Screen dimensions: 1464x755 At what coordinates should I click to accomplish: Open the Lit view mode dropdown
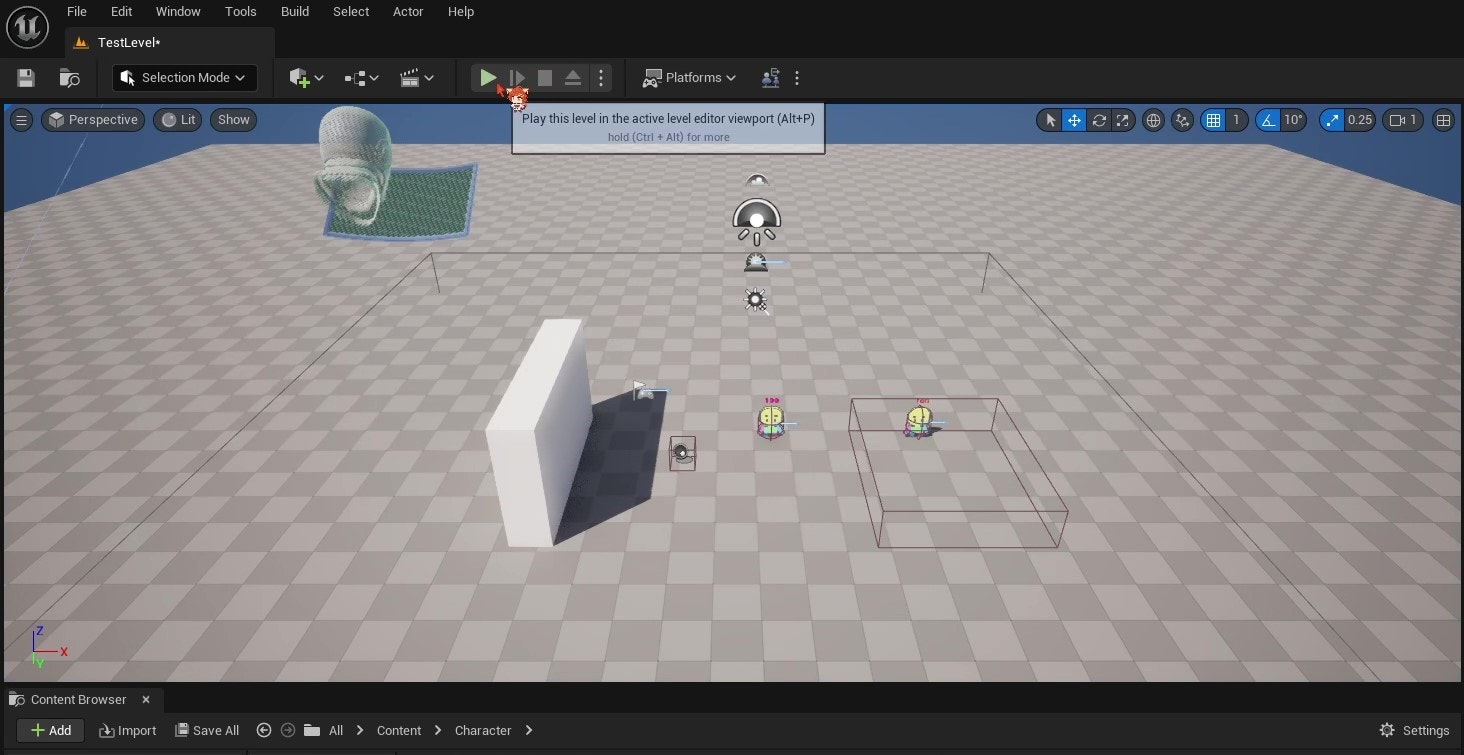coord(178,120)
